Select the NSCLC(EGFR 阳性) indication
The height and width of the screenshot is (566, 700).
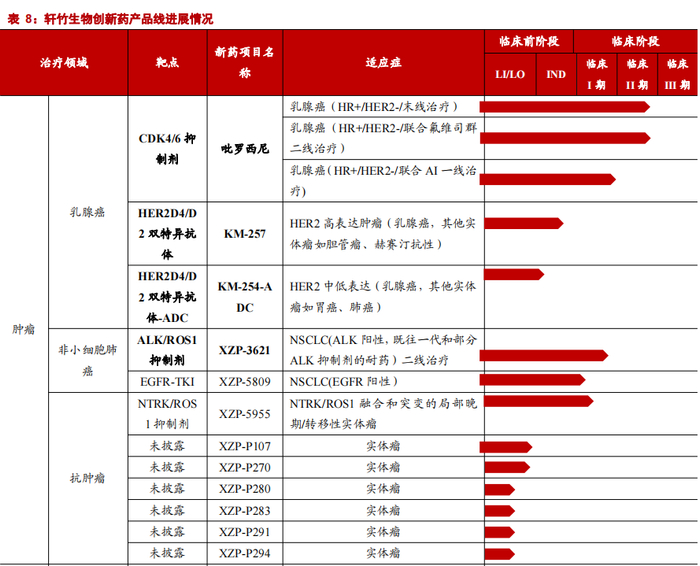[344, 382]
